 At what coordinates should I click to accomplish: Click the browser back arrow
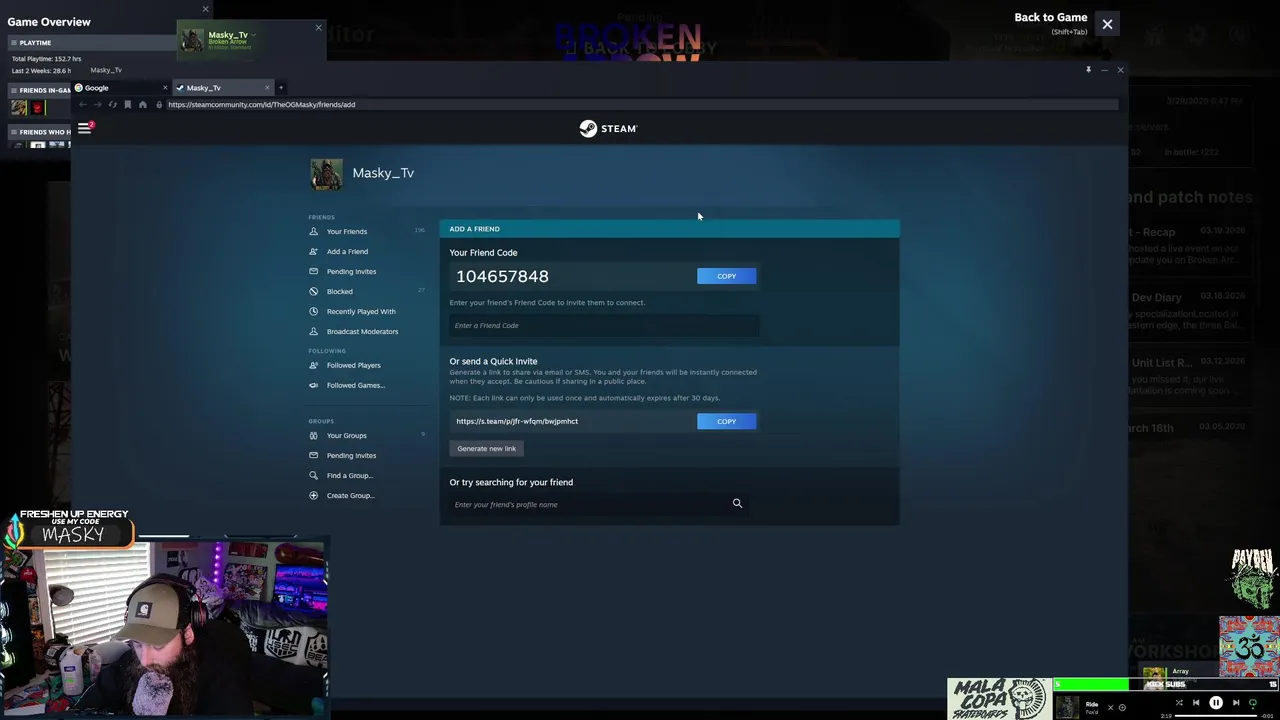tap(83, 104)
